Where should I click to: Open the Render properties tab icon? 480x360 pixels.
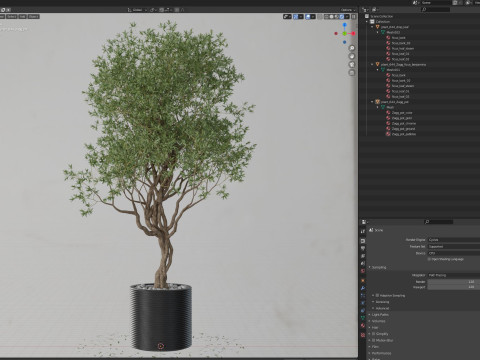click(x=363, y=241)
